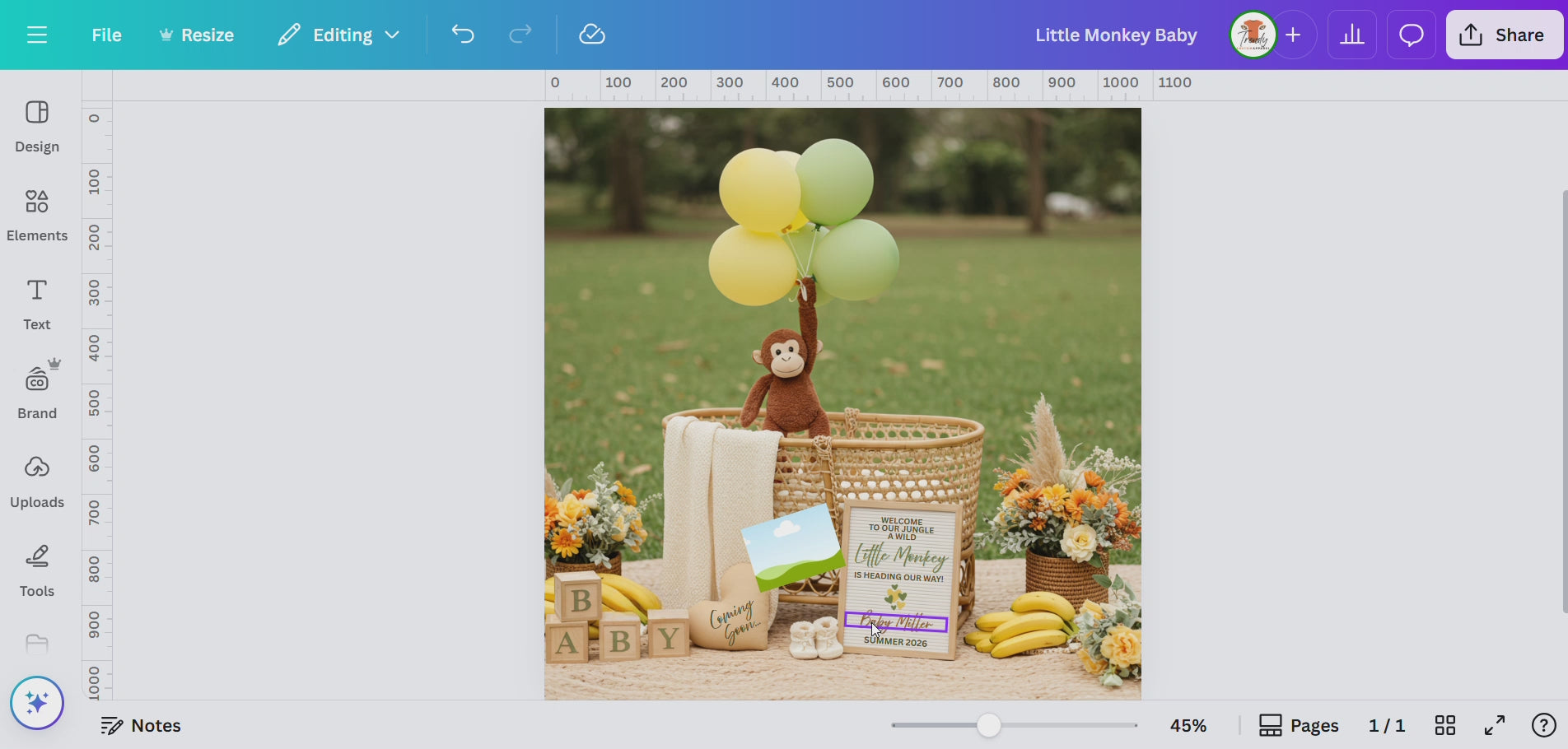The height and width of the screenshot is (749, 1568).
Task: Open the Elements panel
Action: [x=37, y=216]
